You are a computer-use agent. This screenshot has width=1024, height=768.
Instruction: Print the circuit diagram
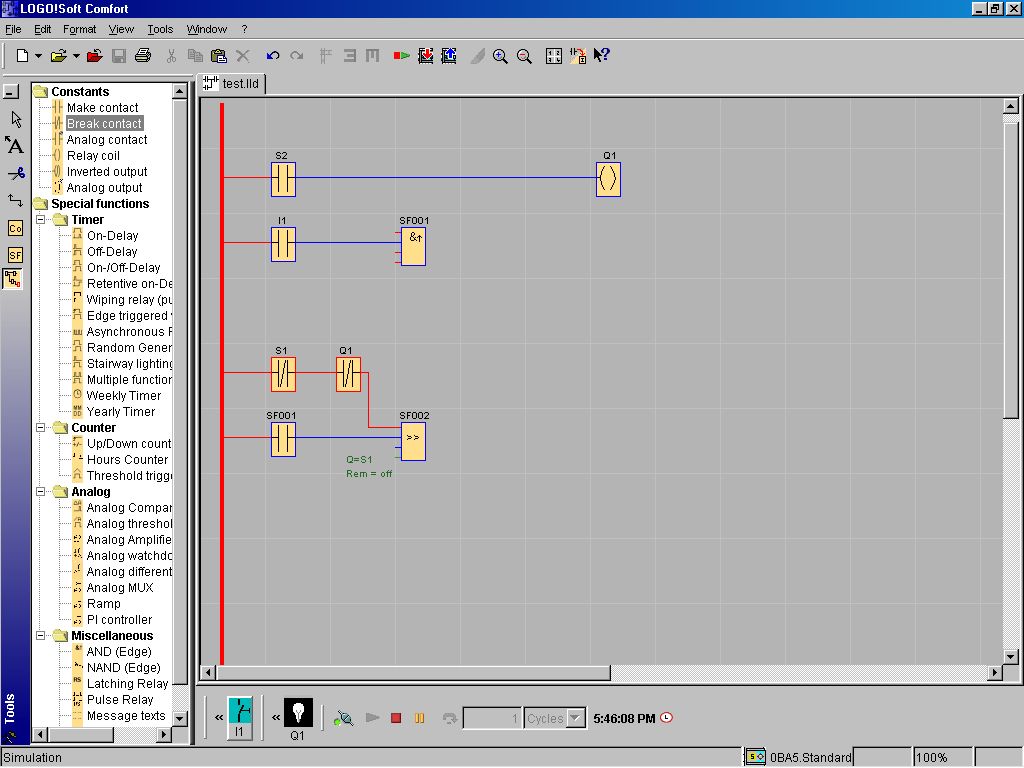coord(143,56)
